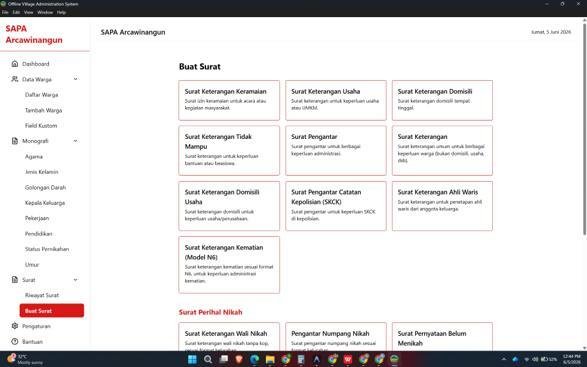Open the Dashboard home icon
Viewport: 587px width, 367px height.
point(15,64)
